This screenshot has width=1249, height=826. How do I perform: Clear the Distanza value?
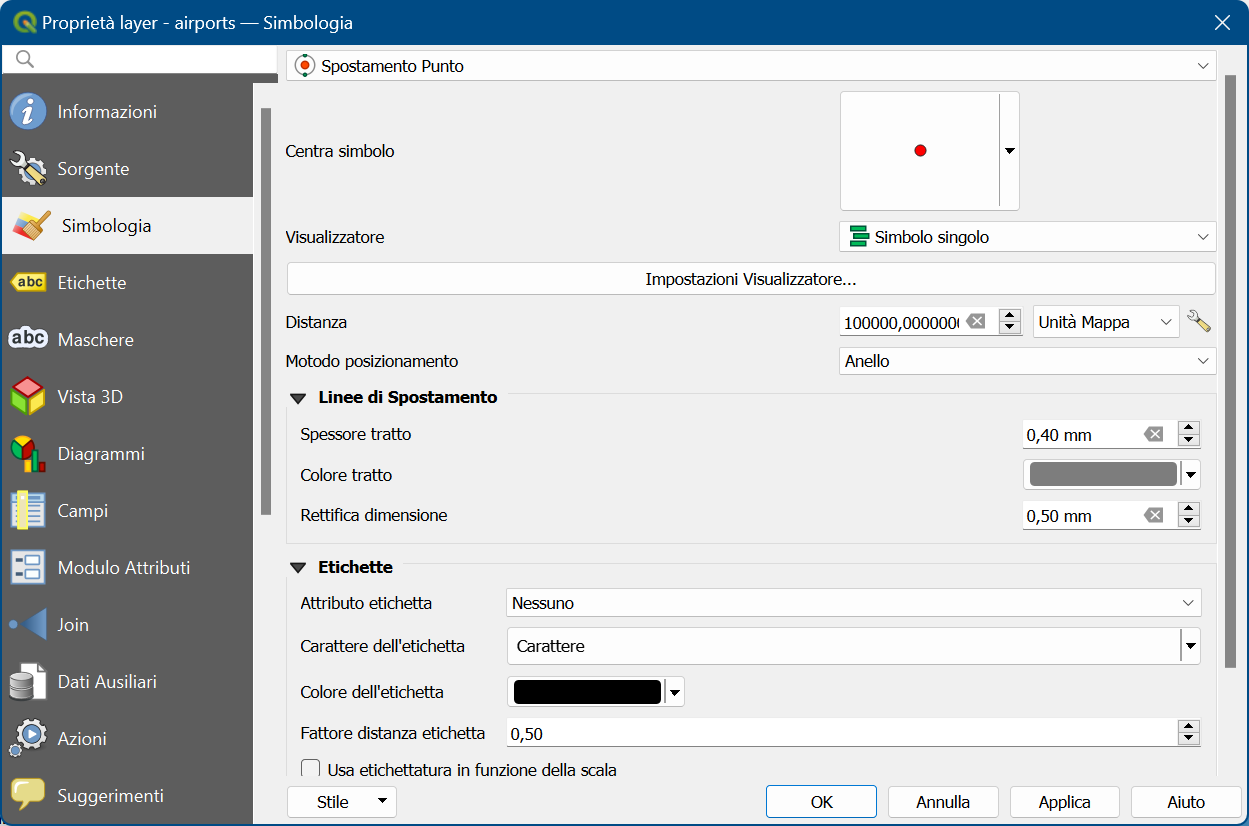coord(977,322)
